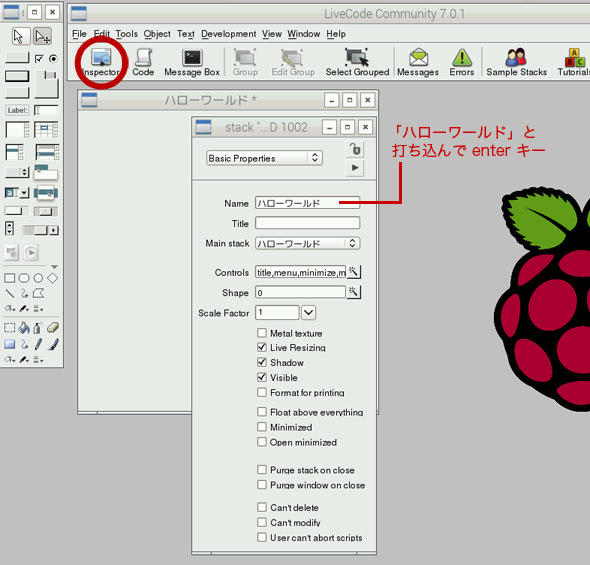
Task: Enable the Metal texture checkbox
Action: pyautogui.click(x=262, y=333)
